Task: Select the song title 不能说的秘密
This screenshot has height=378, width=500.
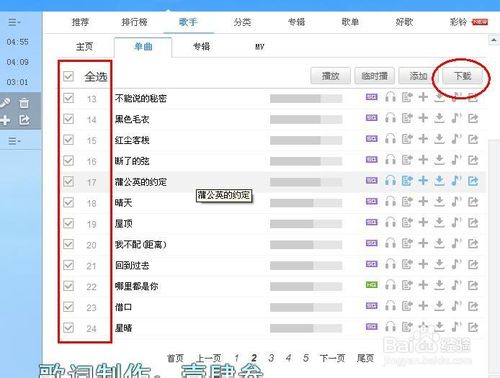Action: [x=140, y=98]
